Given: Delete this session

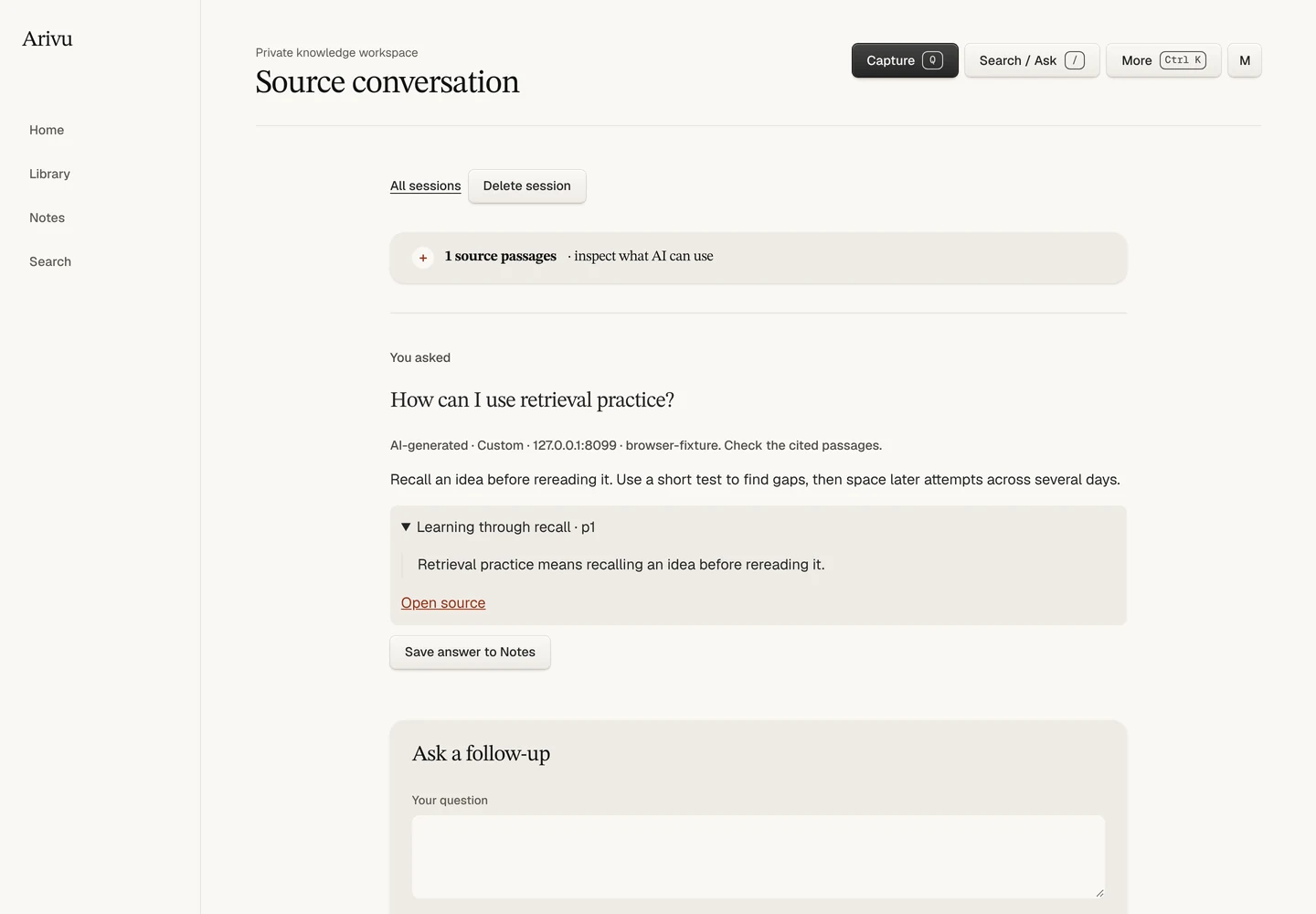Looking at the screenshot, I should pyautogui.click(x=527, y=186).
